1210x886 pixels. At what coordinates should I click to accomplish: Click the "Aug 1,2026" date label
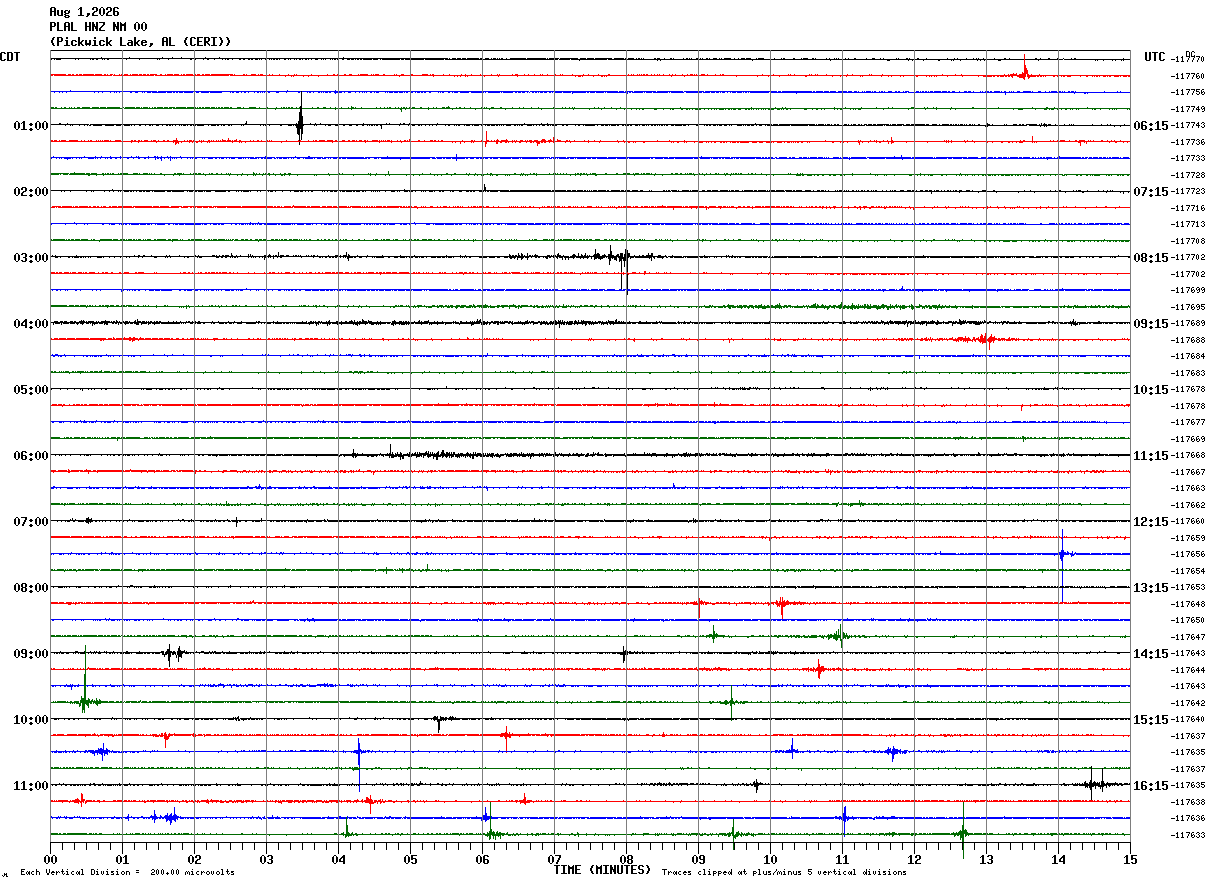(x=84, y=12)
